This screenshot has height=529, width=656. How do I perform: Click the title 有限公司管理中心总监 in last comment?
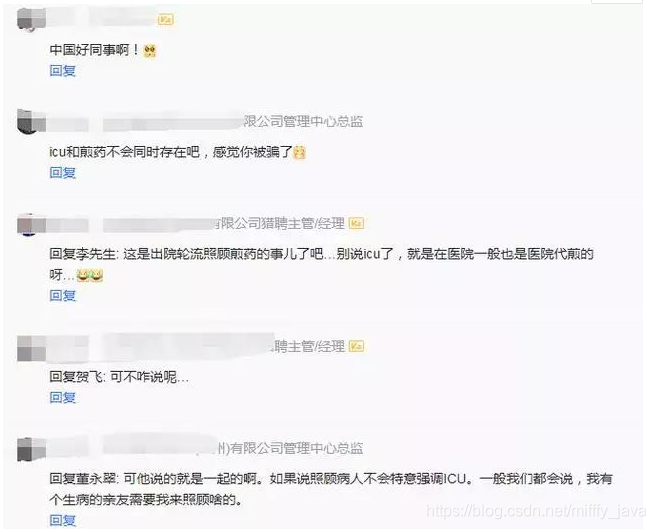(296, 448)
